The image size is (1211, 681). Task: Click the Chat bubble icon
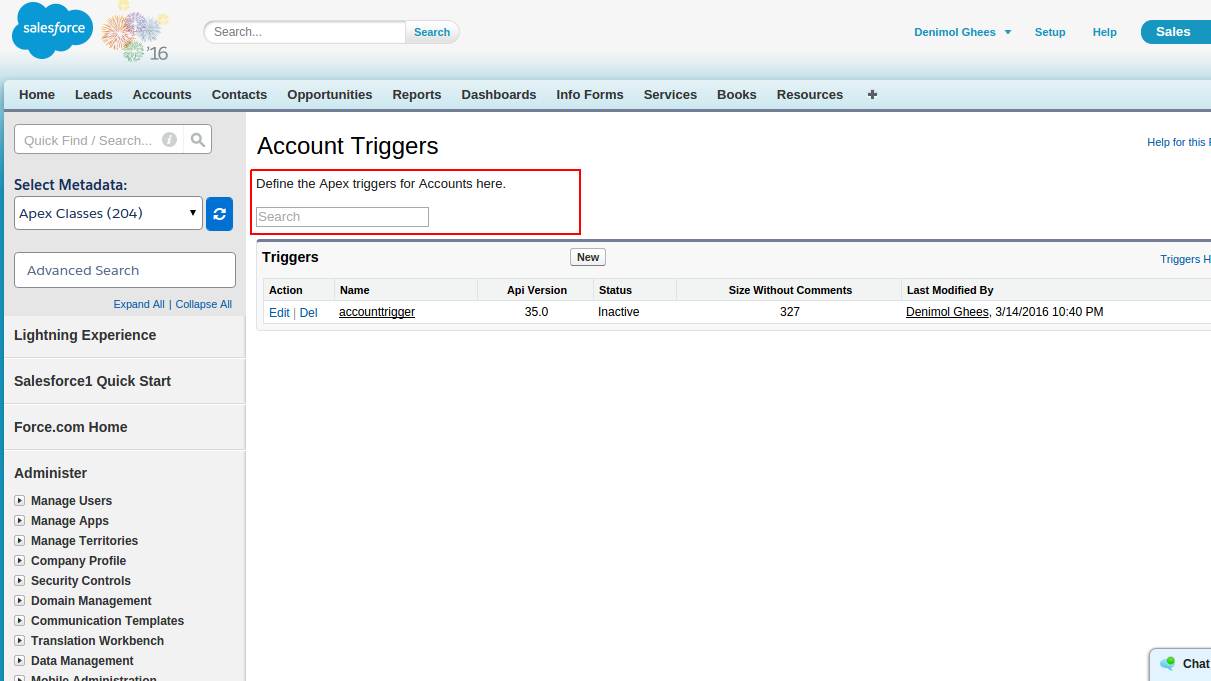[x=1167, y=663]
